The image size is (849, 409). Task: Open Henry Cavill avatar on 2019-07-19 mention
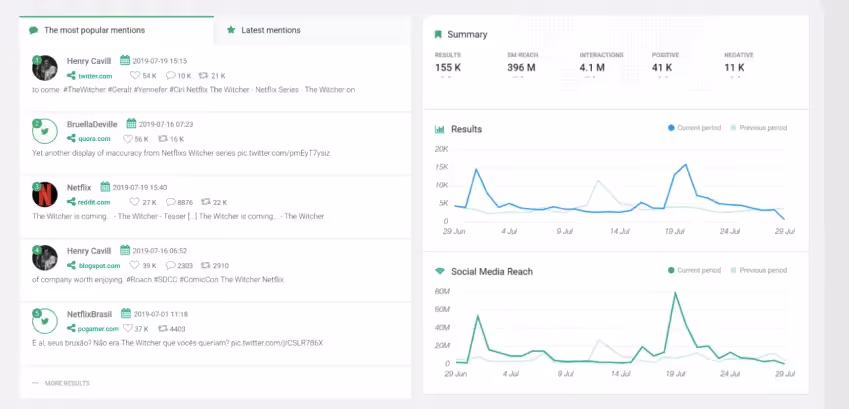pos(44,68)
